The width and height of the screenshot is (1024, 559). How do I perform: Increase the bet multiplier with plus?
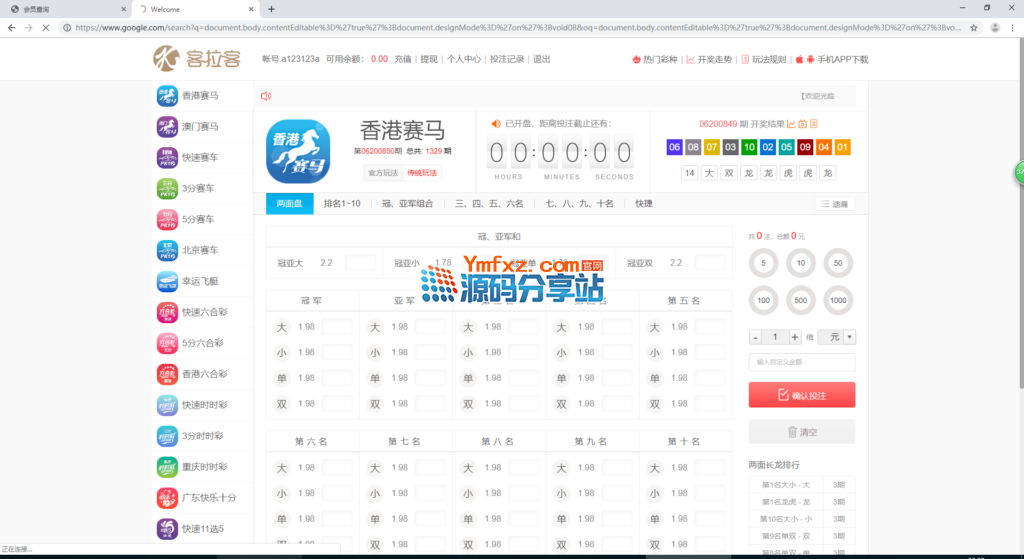point(795,337)
